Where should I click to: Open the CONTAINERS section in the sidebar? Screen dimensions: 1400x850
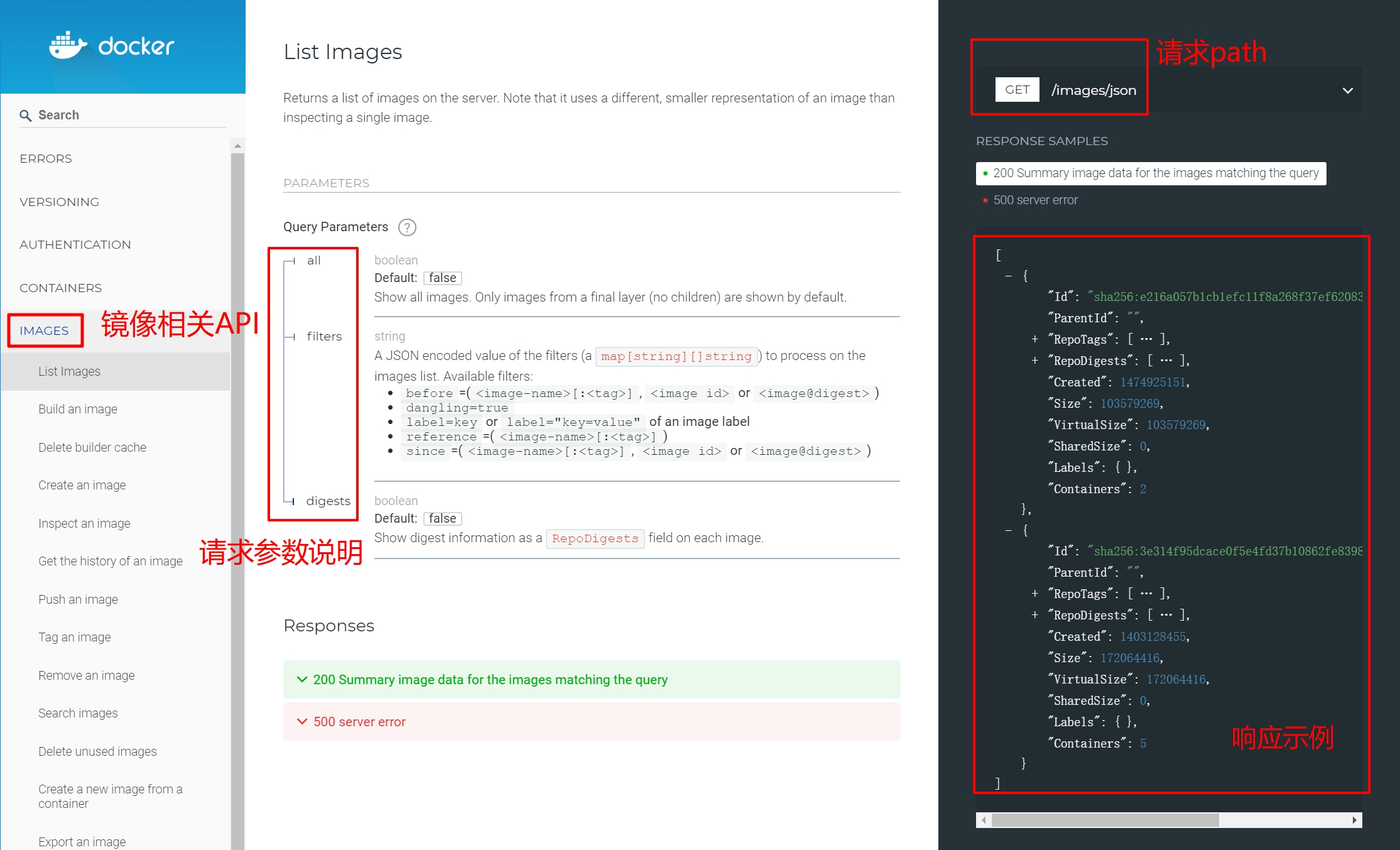[60, 288]
